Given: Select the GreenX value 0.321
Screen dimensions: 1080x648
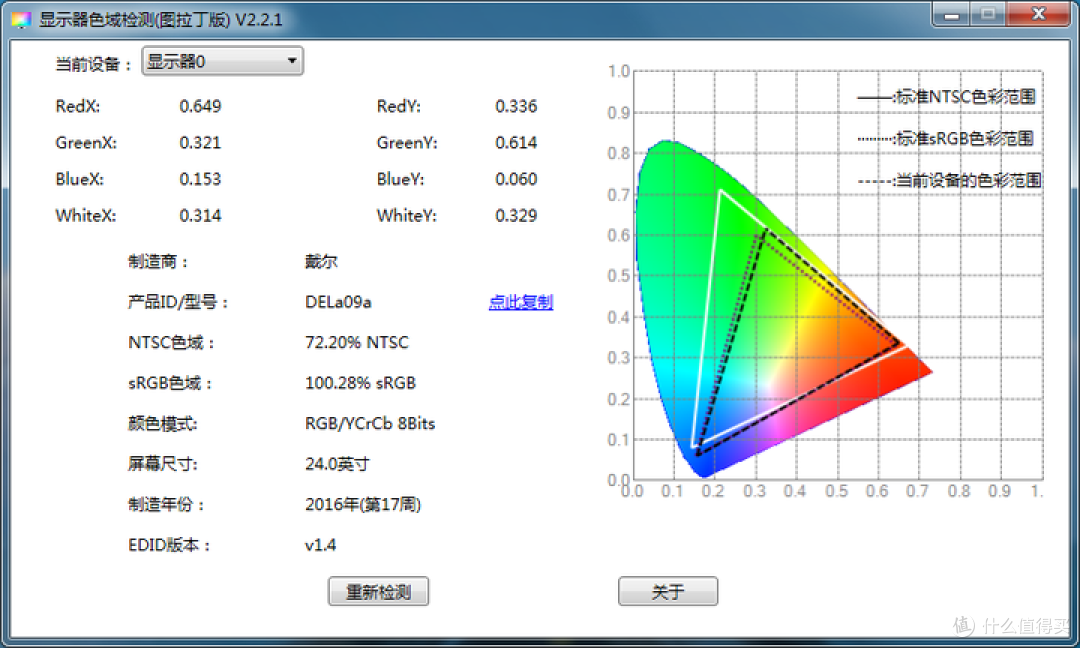Looking at the screenshot, I should tap(200, 143).
